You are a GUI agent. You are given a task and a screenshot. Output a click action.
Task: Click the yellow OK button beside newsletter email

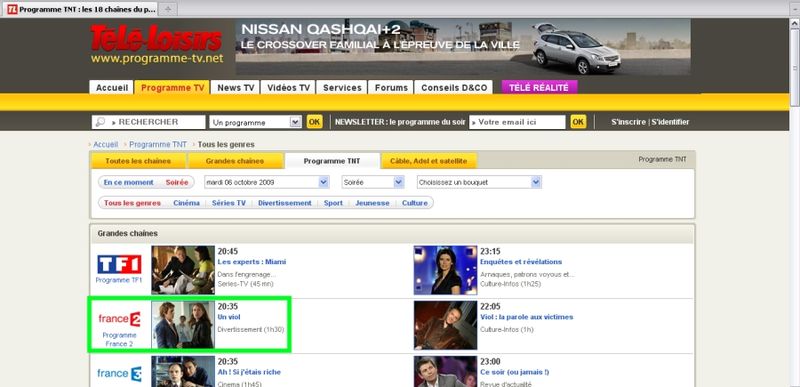pos(578,122)
